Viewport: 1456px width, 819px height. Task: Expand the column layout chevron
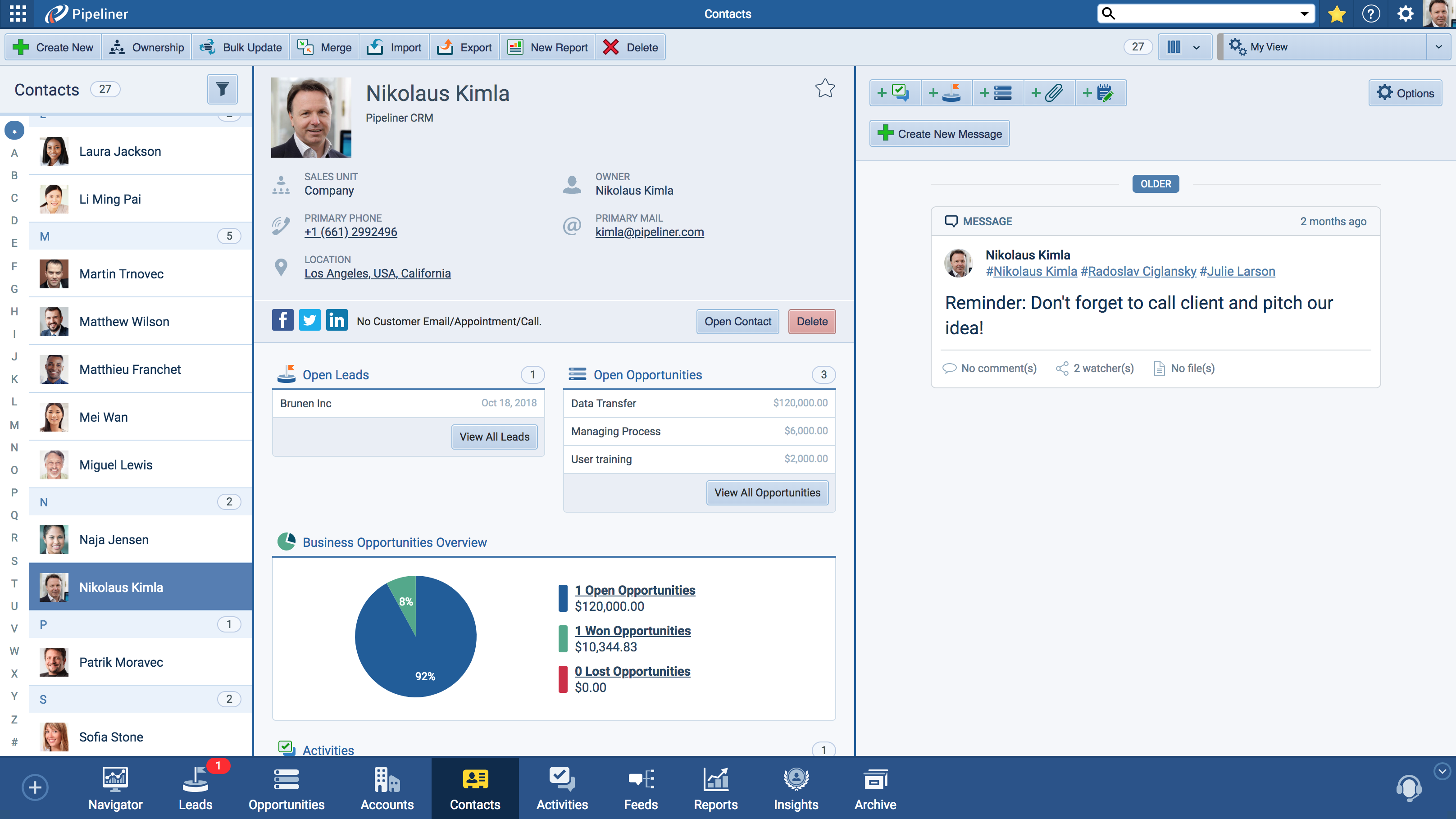tap(1197, 47)
